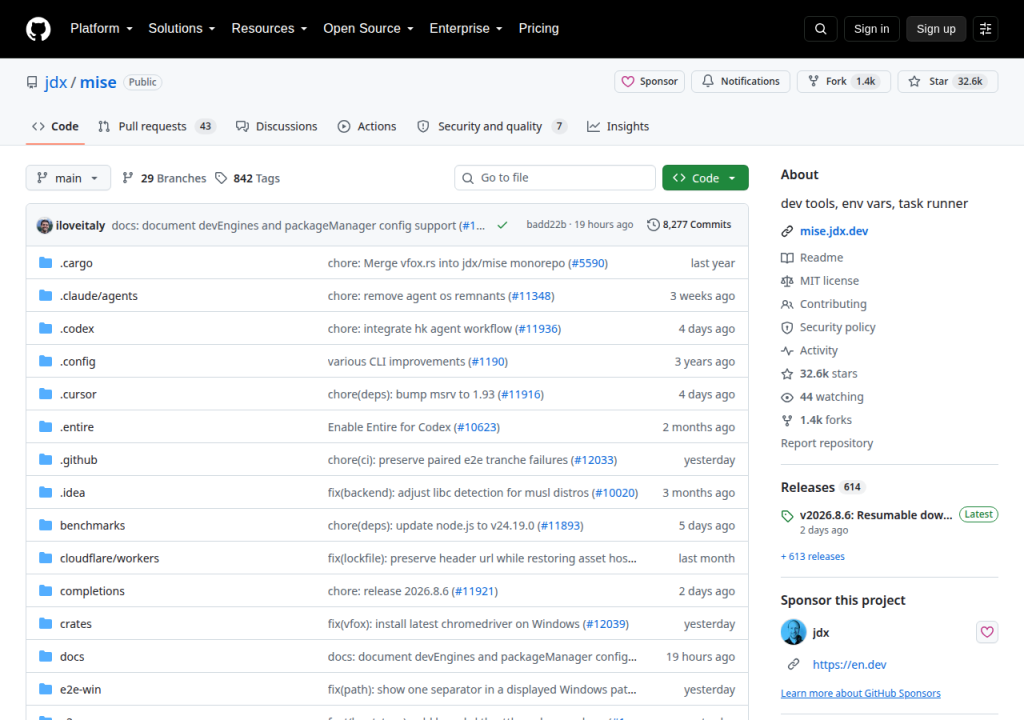This screenshot has width=1024, height=720.
Task: Click the jdx sponsor avatar
Action: (793, 632)
